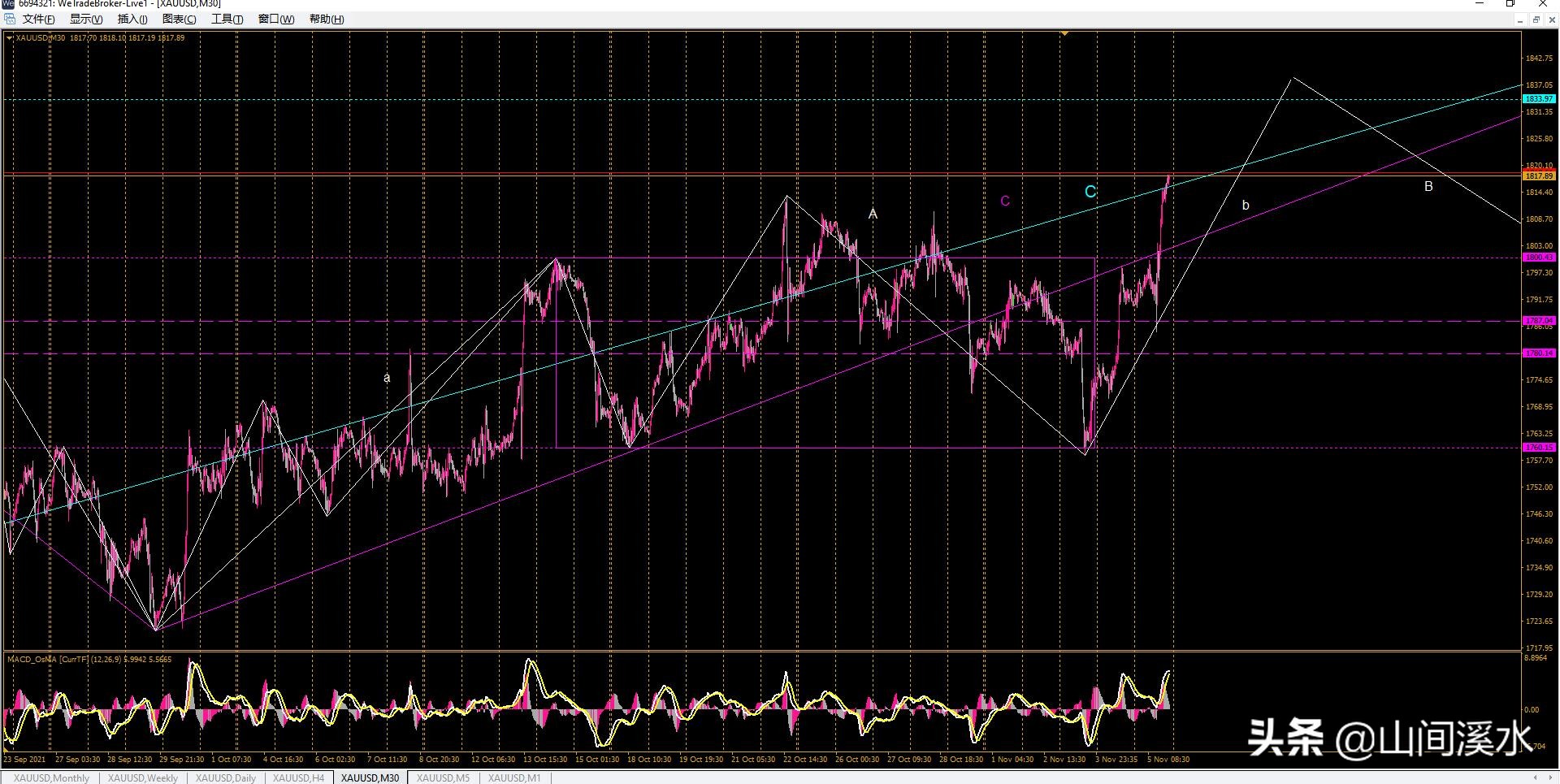Screen dimensions: 1560x784
Task: Restore down the main terminal window
Action: click(1510, 4)
